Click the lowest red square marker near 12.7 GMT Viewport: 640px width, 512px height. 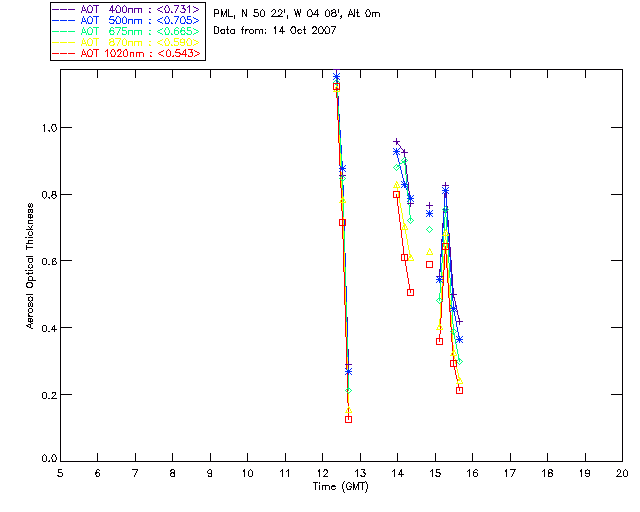[349, 419]
